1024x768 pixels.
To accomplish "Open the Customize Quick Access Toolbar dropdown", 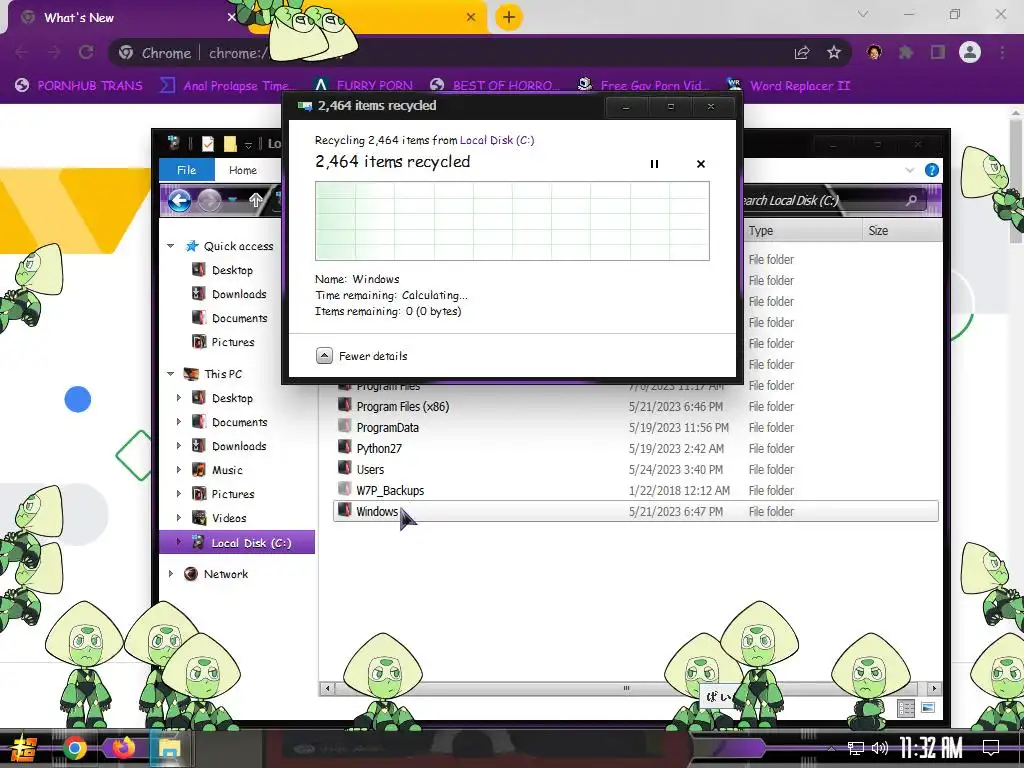I will pyautogui.click(x=248, y=144).
